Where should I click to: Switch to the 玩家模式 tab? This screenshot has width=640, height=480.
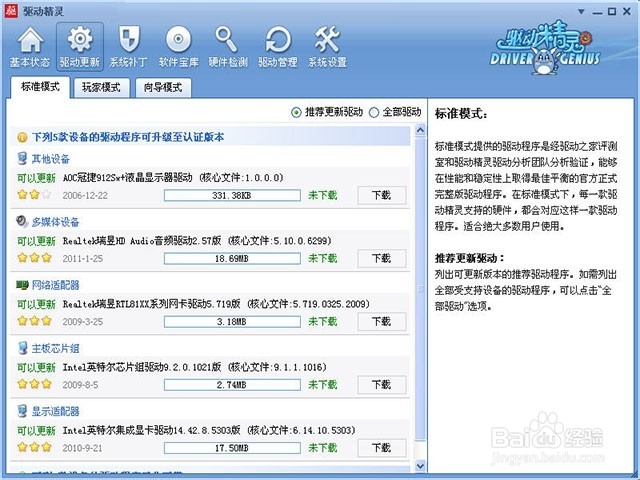pos(102,88)
